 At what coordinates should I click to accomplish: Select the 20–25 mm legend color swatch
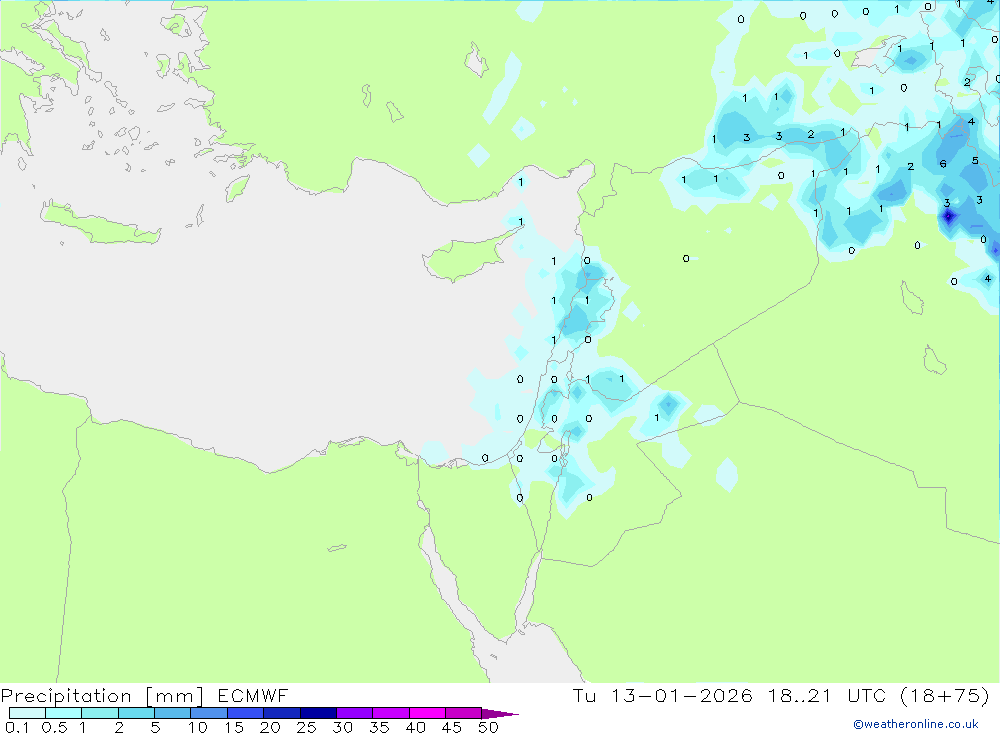tap(282, 713)
